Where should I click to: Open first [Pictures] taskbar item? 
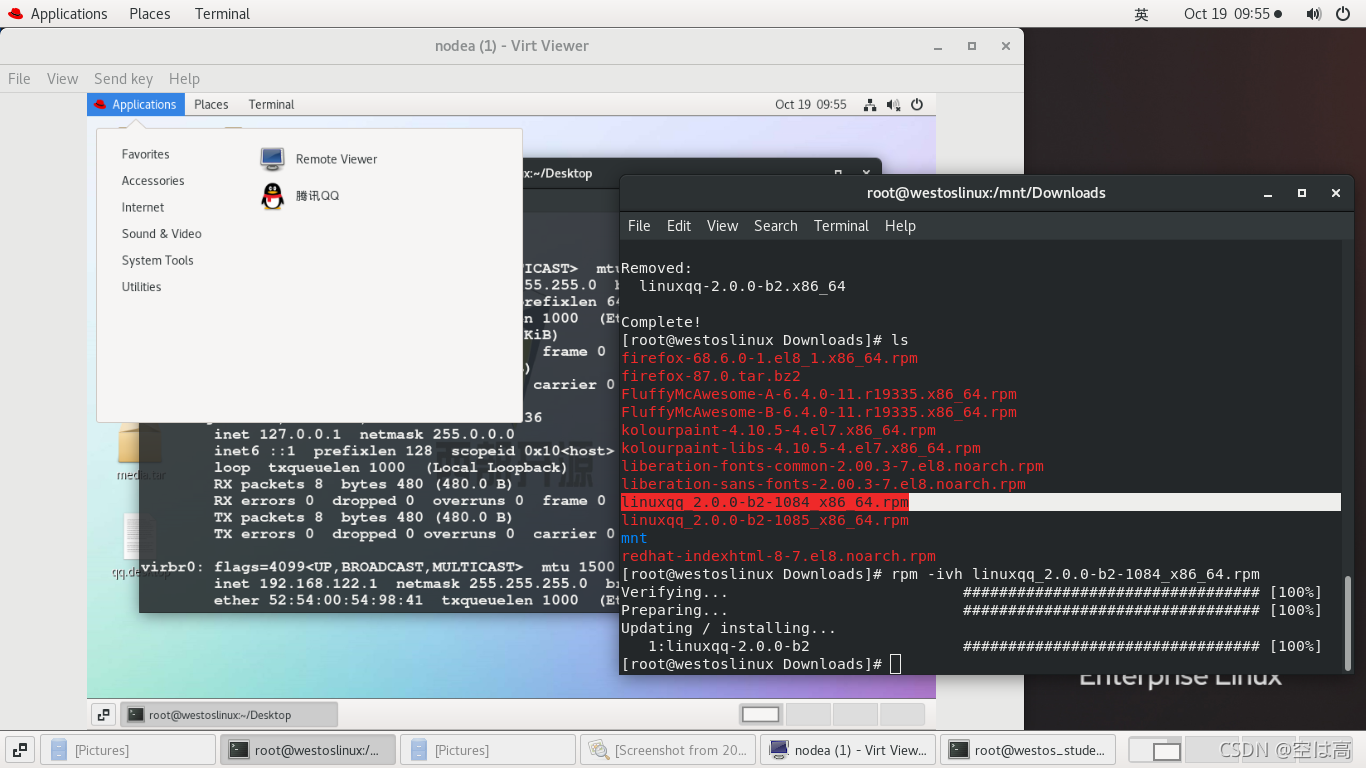pyautogui.click(x=128, y=750)
